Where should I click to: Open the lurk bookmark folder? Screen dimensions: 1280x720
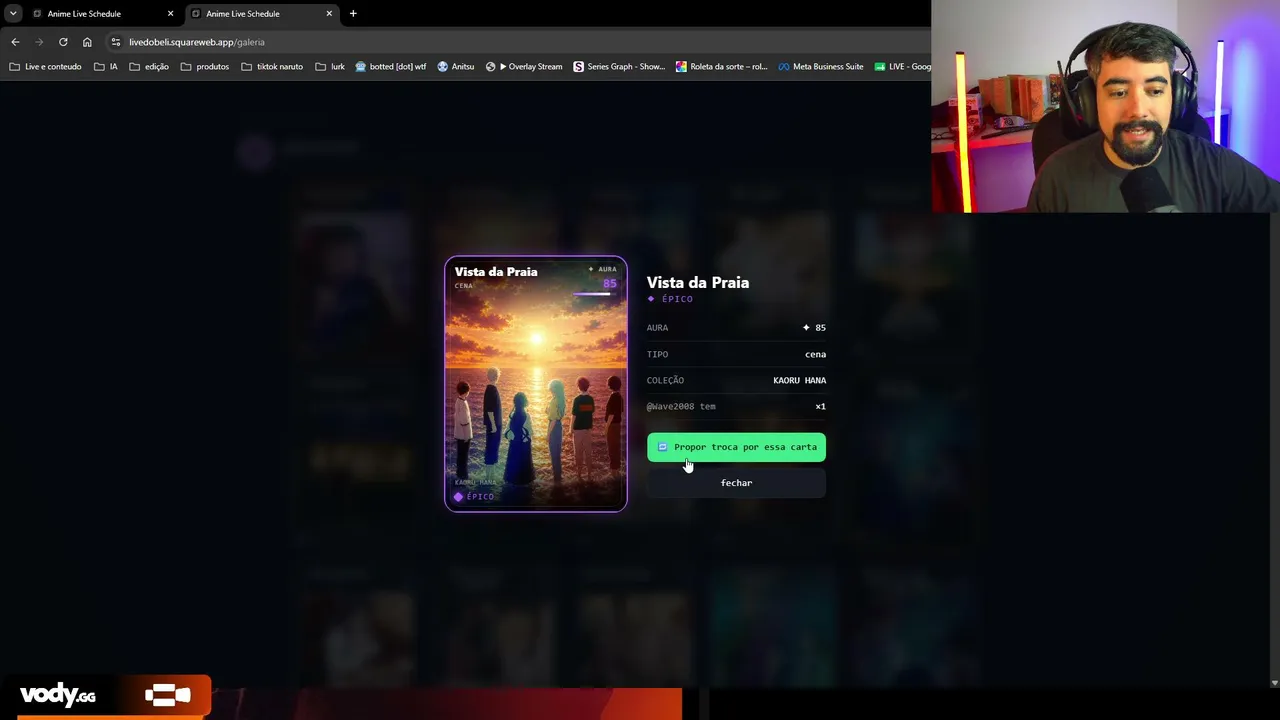coord(330,67)
